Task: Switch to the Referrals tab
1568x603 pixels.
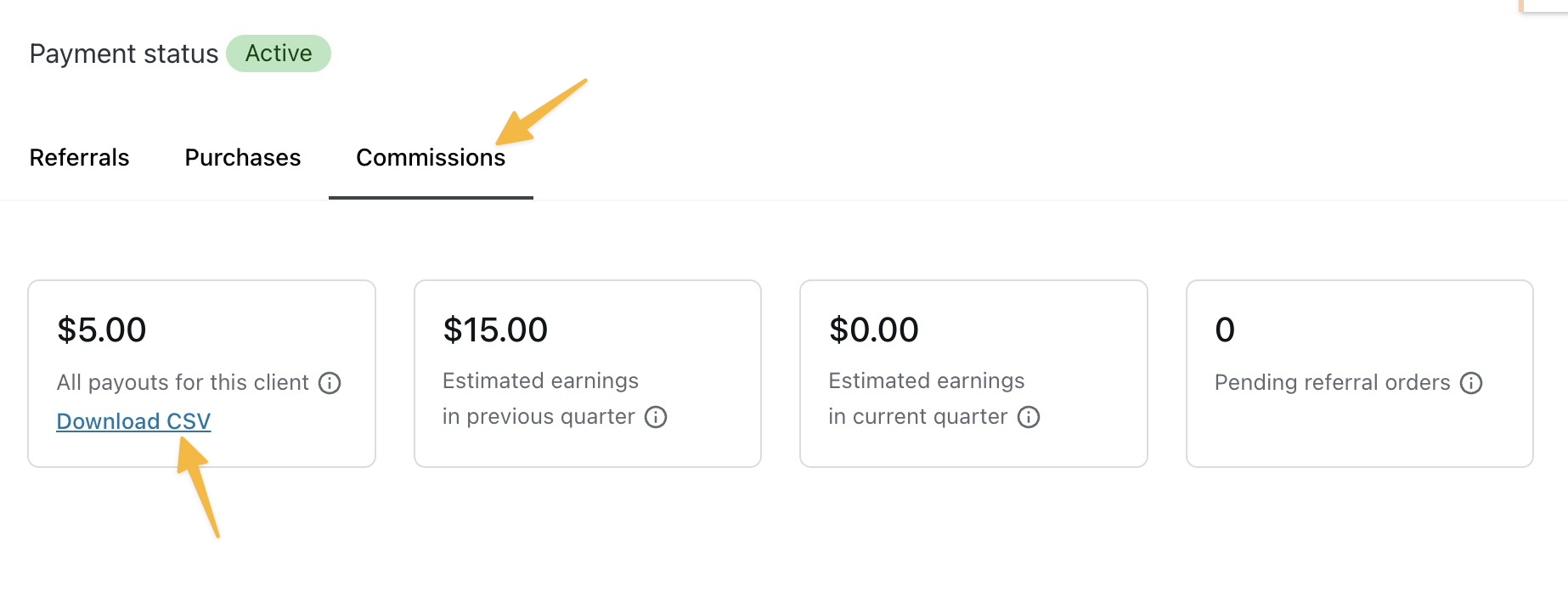Action: tap(80, 158)
